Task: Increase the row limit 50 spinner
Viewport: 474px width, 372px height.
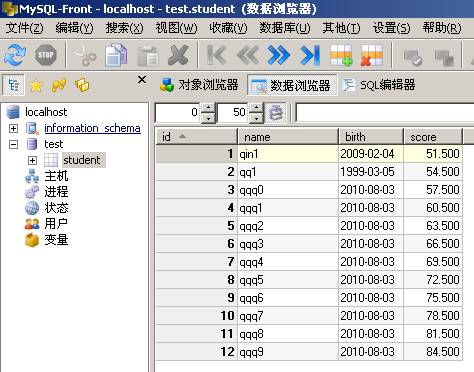Action: [x=256, y=108]
